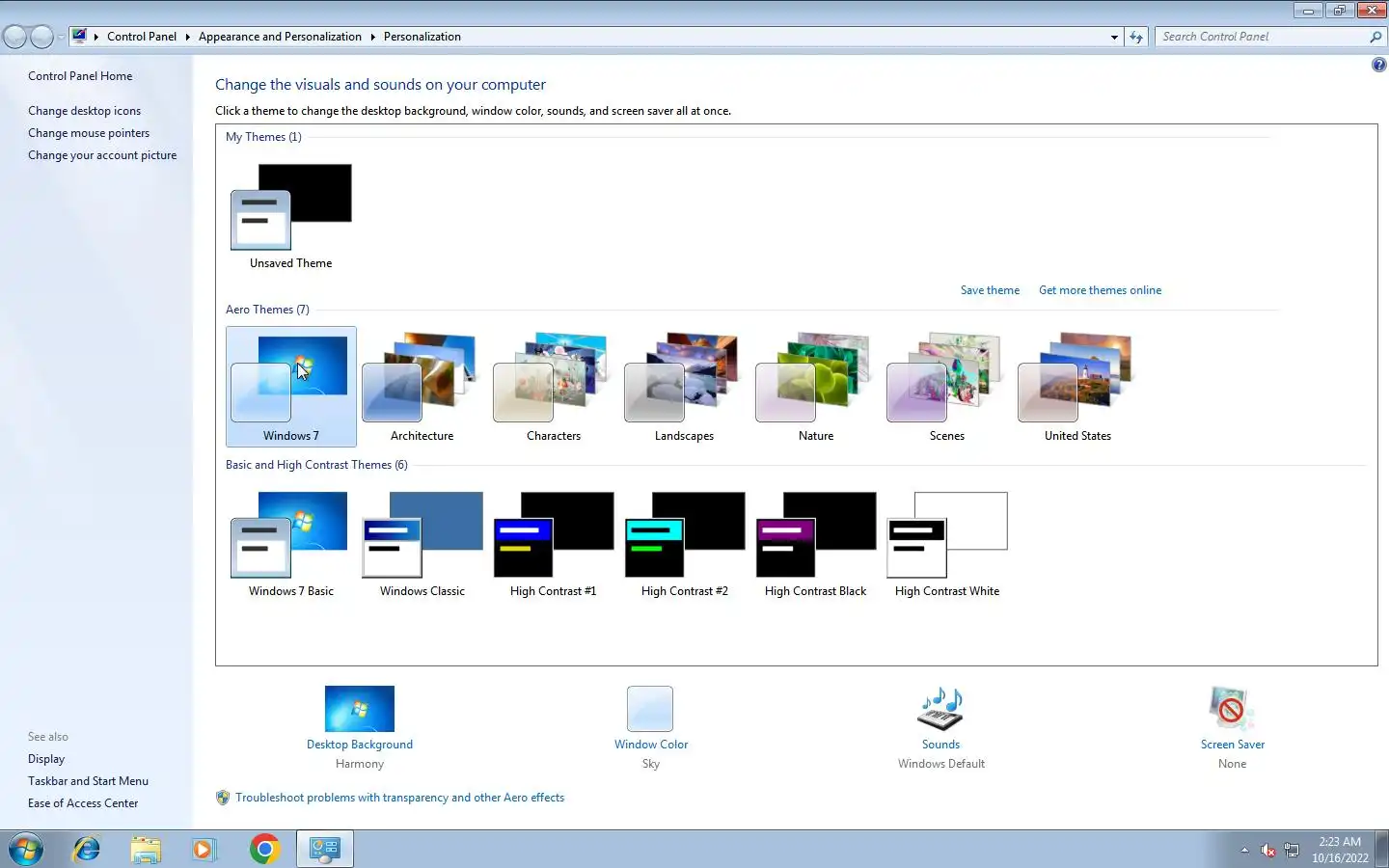Open the Window Color icon
The width and height of the screenshot is (1389, 868).
click(x=650, y=709)
